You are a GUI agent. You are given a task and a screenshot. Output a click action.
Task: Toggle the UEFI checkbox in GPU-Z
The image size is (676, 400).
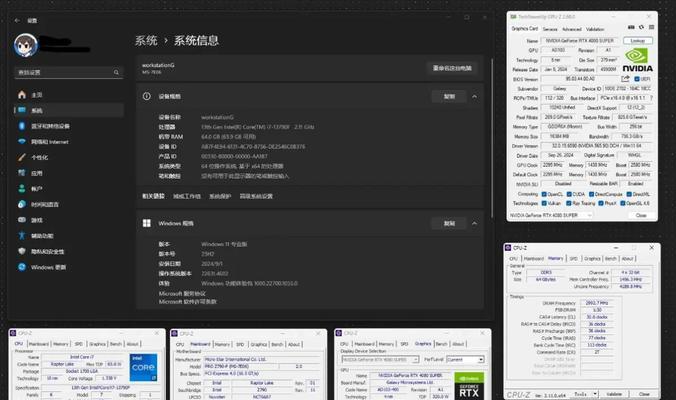pyautogui.click(x=637, y=79)
